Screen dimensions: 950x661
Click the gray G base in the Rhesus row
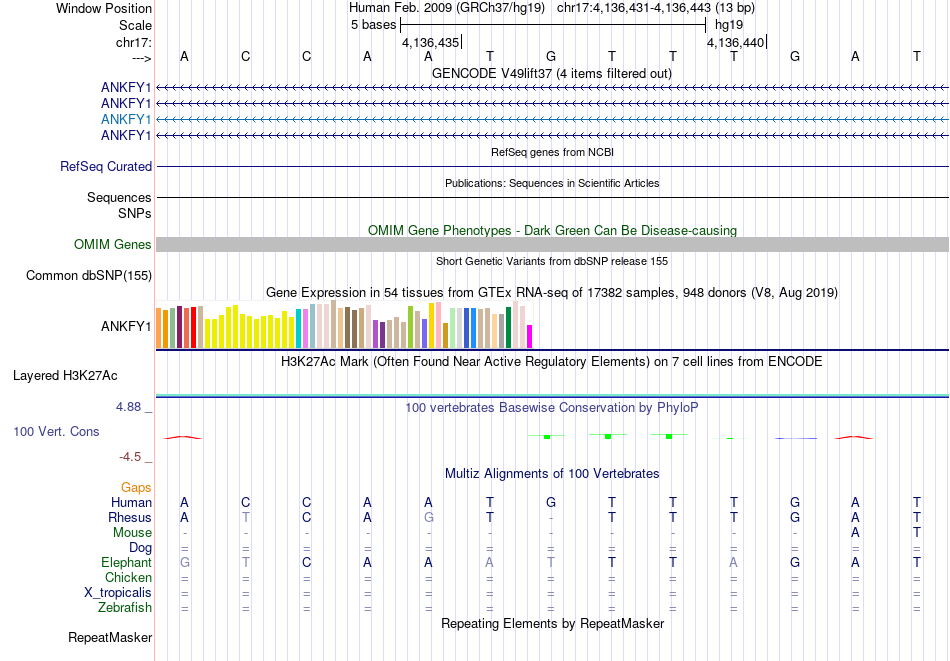[428, 518]
